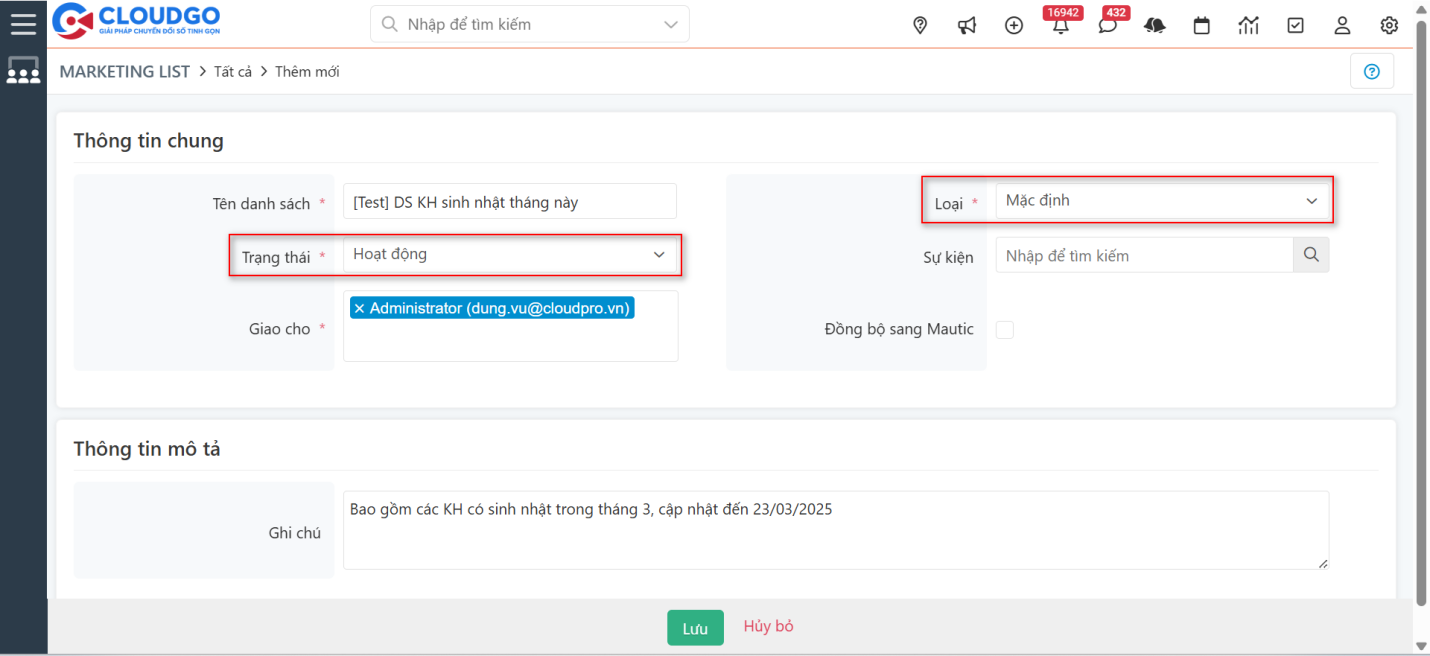Open the hamburger menu in the sidebar
Viewport: 1430px width, 656px height.
pyautogui.click(x=23, y=24)
